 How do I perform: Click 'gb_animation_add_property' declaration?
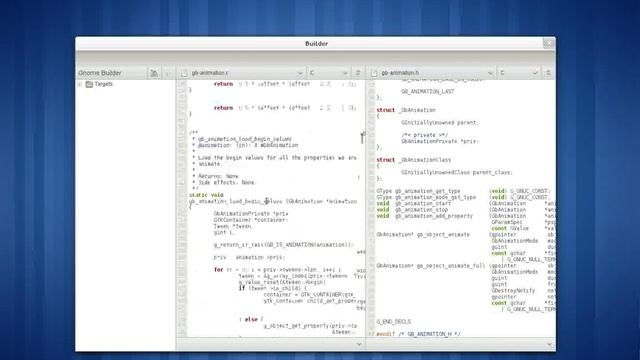pos(433,216)
